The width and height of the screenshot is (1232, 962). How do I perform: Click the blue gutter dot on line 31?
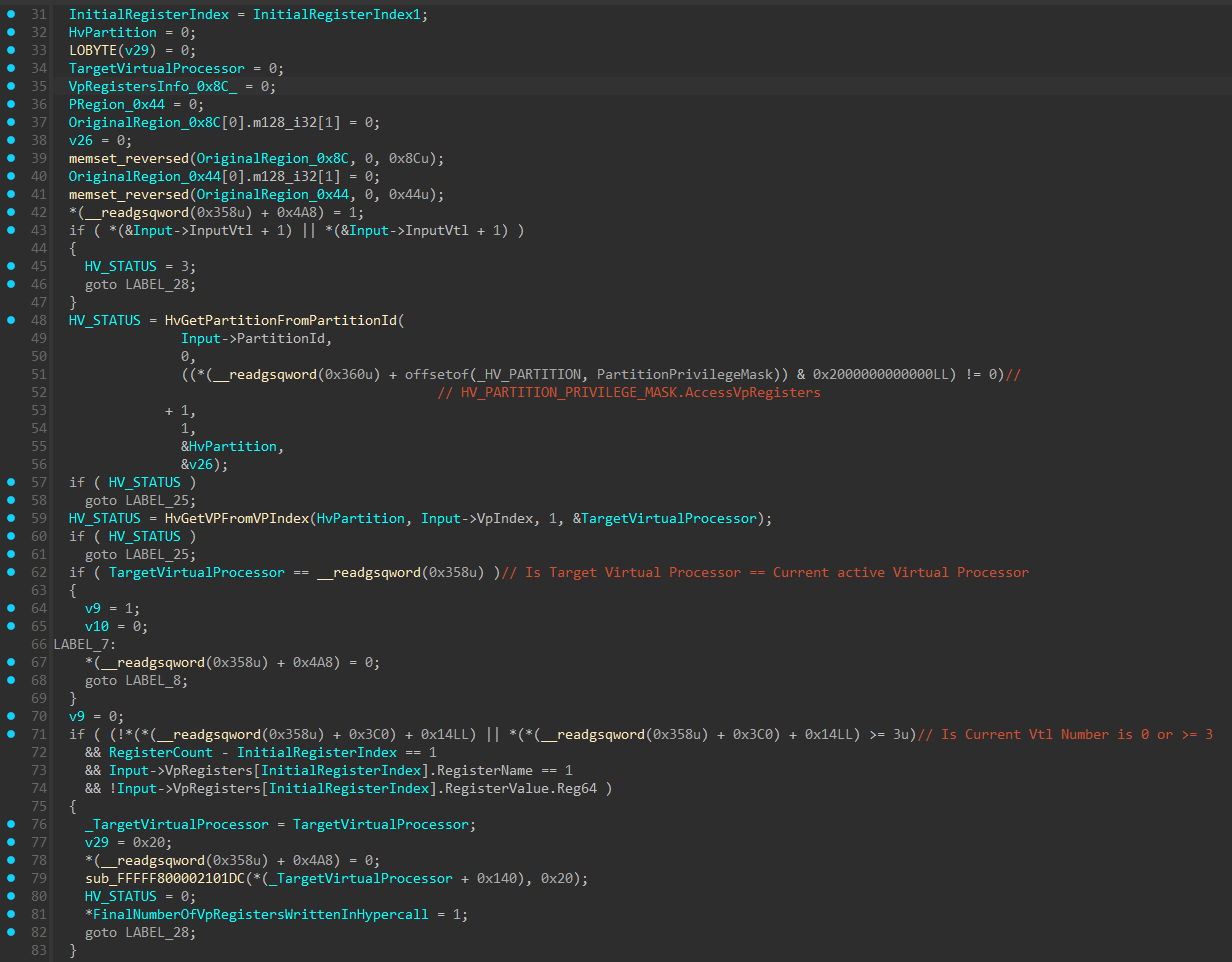12,14
